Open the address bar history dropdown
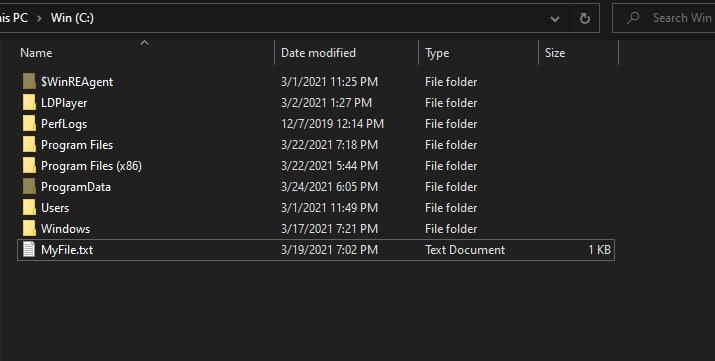The image size is (715, 361). 555,19
